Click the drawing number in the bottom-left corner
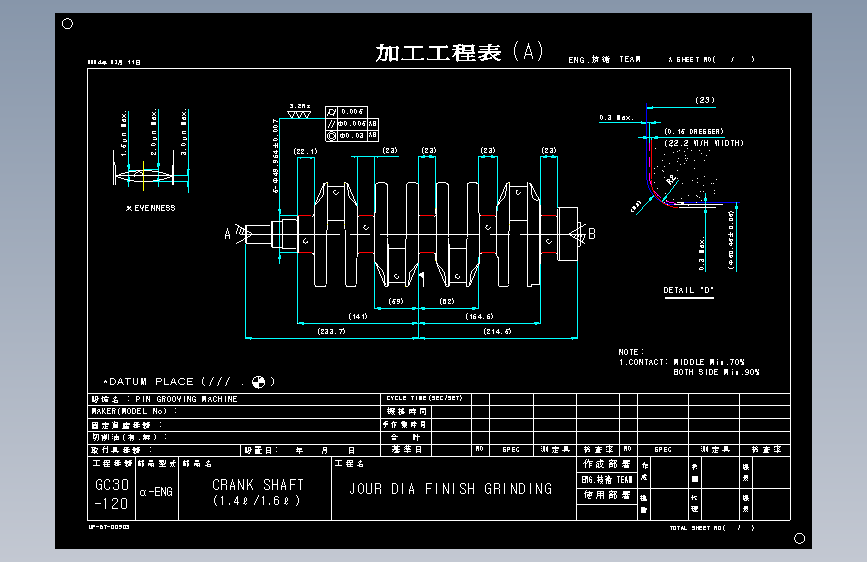Image resolution: width=867 pixels, height=562 pixels. click(109, 527)
